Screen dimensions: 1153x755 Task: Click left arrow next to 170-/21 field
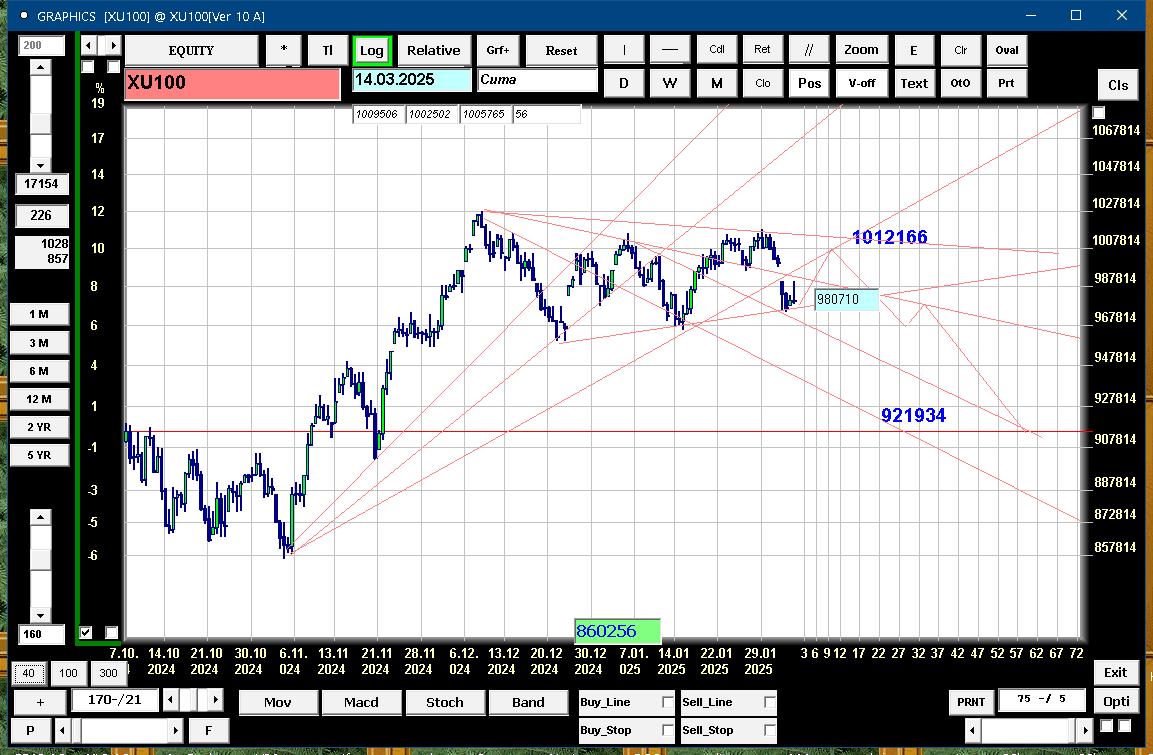171,699
